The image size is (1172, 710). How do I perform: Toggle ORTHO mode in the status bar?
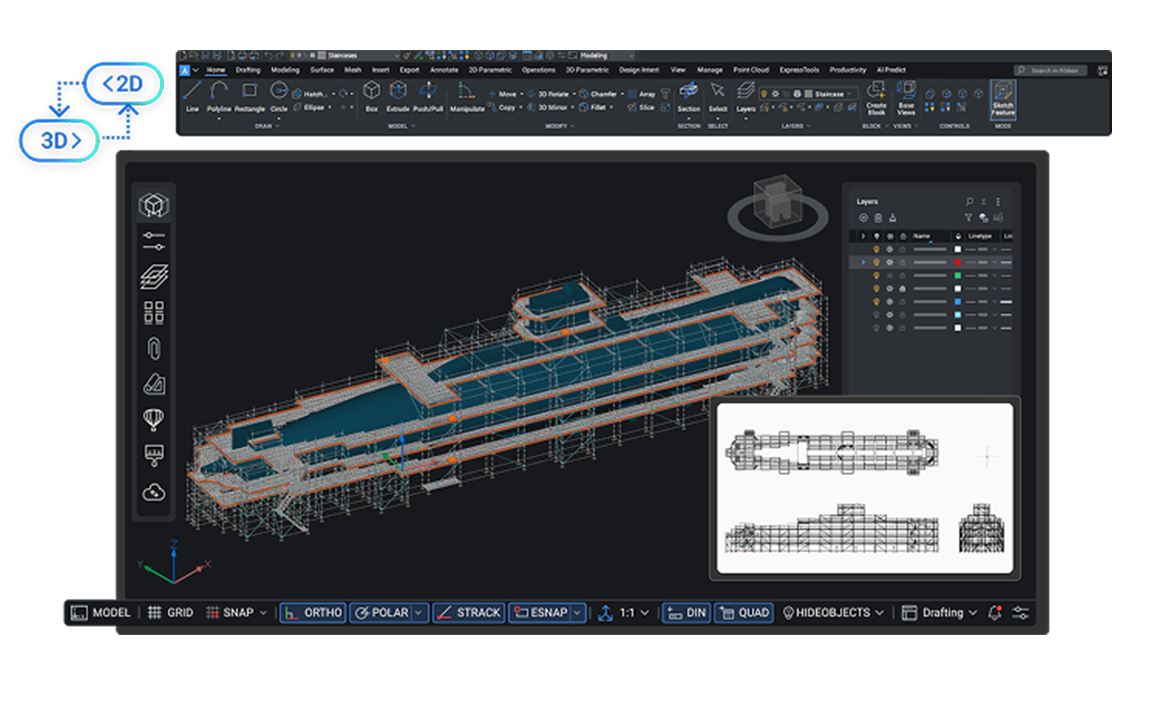[312, 612]
